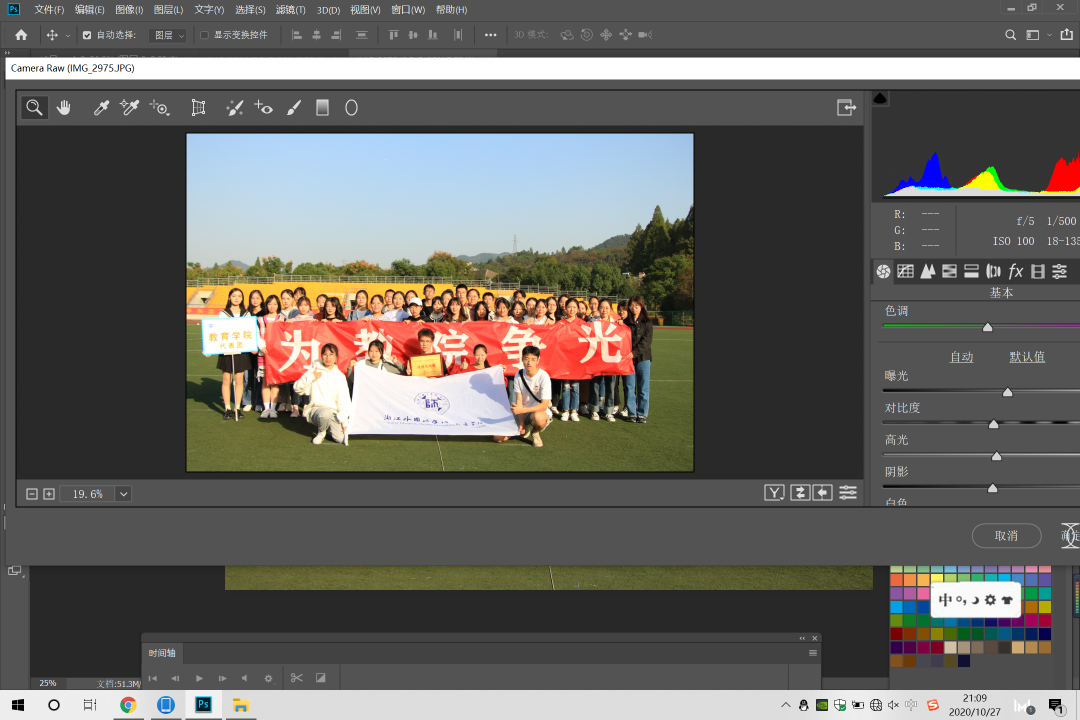Click the 取消 button

(1006, 536)
